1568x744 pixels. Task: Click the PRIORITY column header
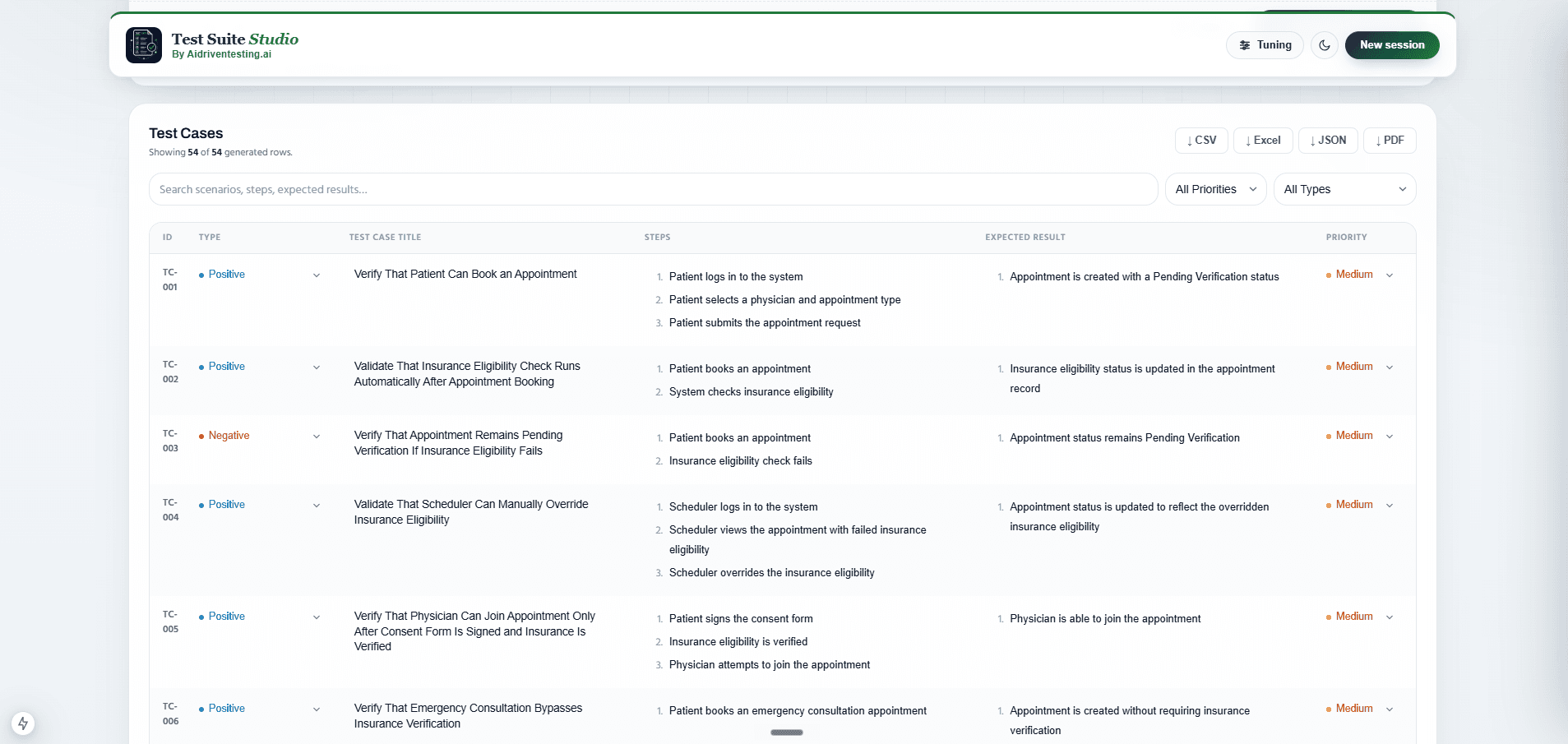coord(1346,238)
